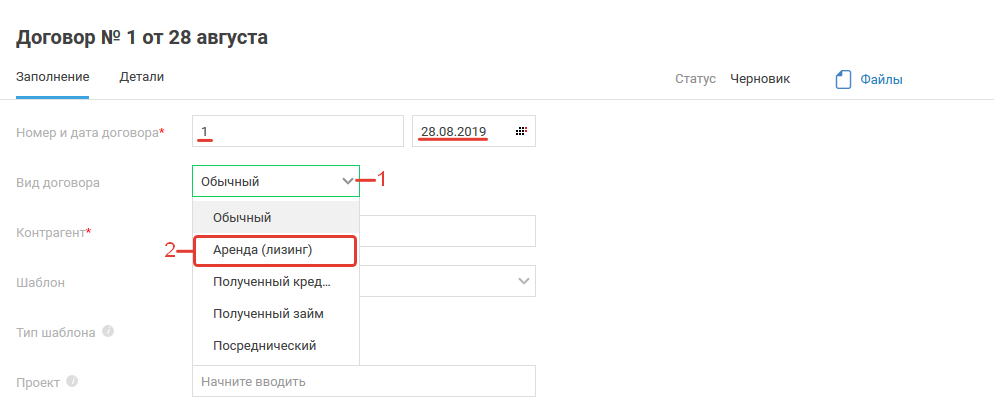Click the help icon beside Проект

pyautogui.click(x=72, y=381)
